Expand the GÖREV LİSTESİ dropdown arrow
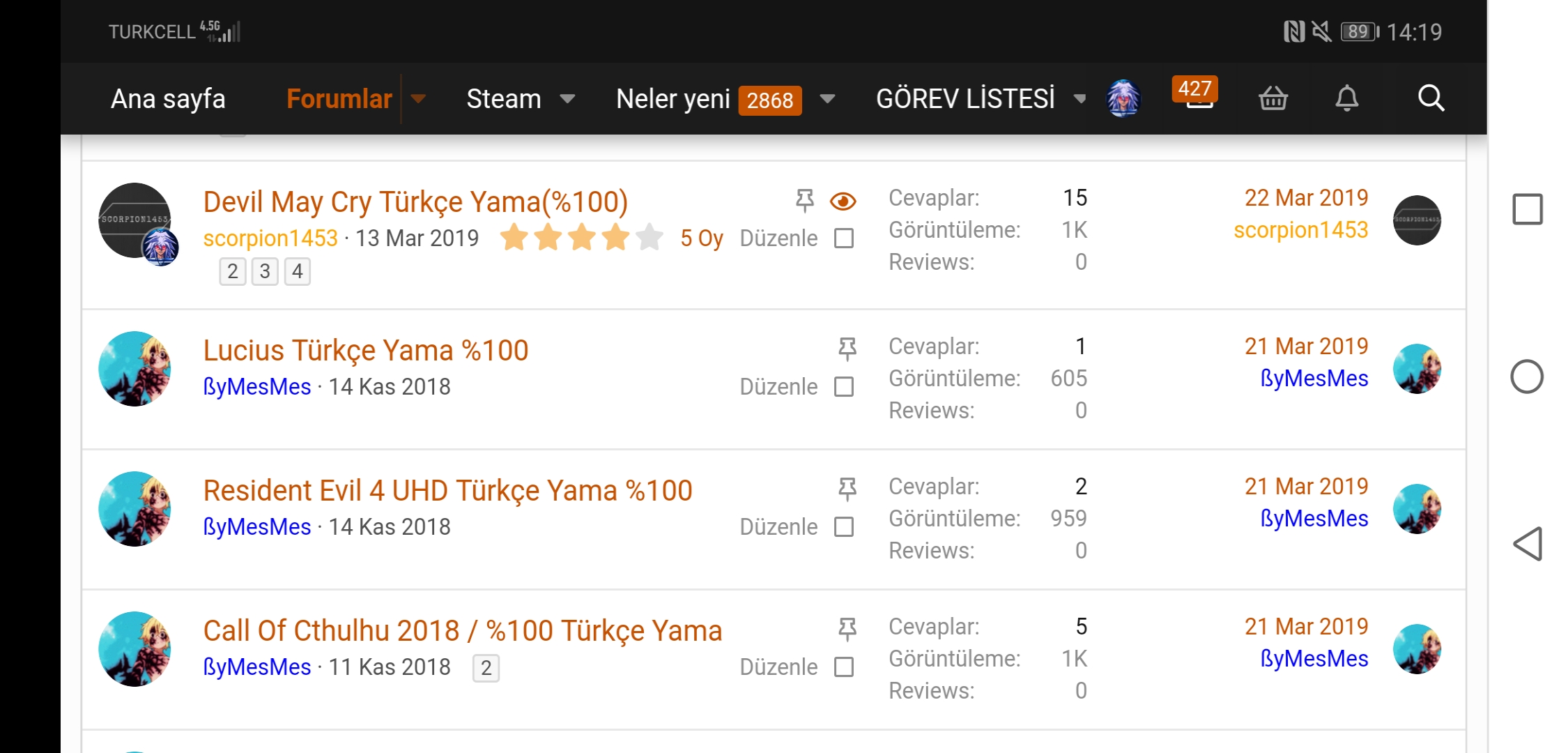 click(1079, 99)
